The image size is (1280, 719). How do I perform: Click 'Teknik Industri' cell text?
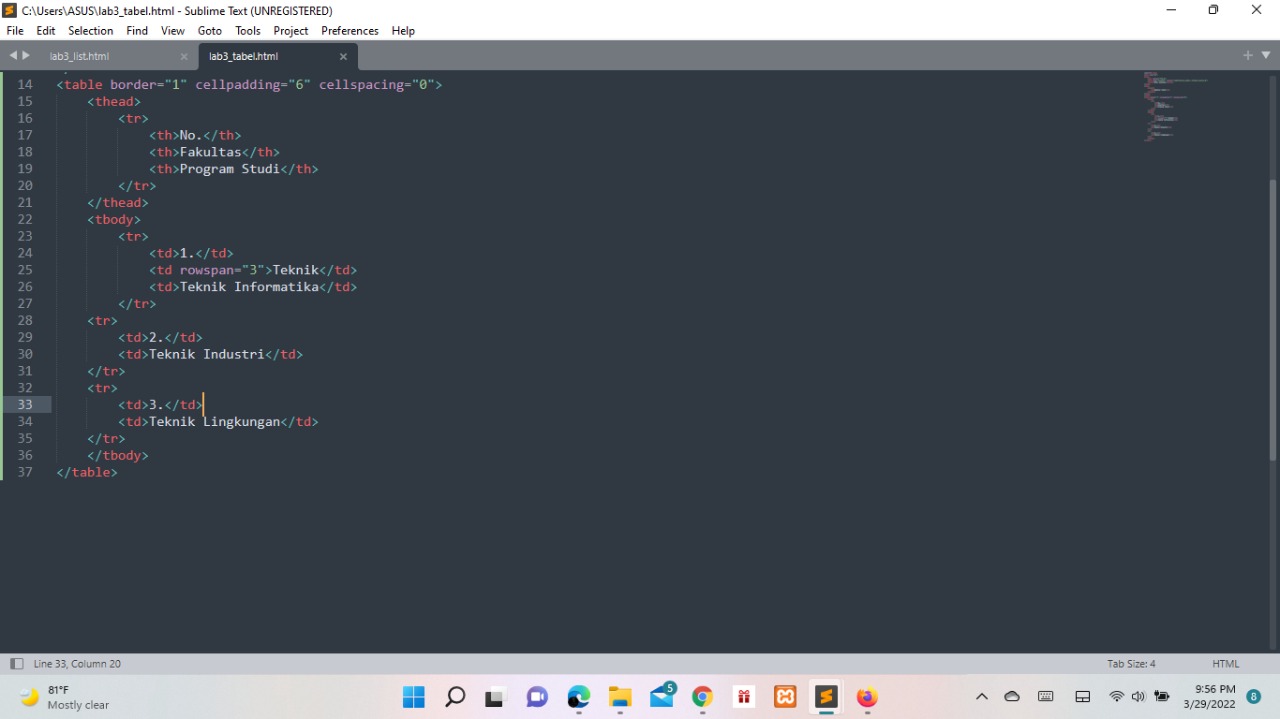(207, 354)
